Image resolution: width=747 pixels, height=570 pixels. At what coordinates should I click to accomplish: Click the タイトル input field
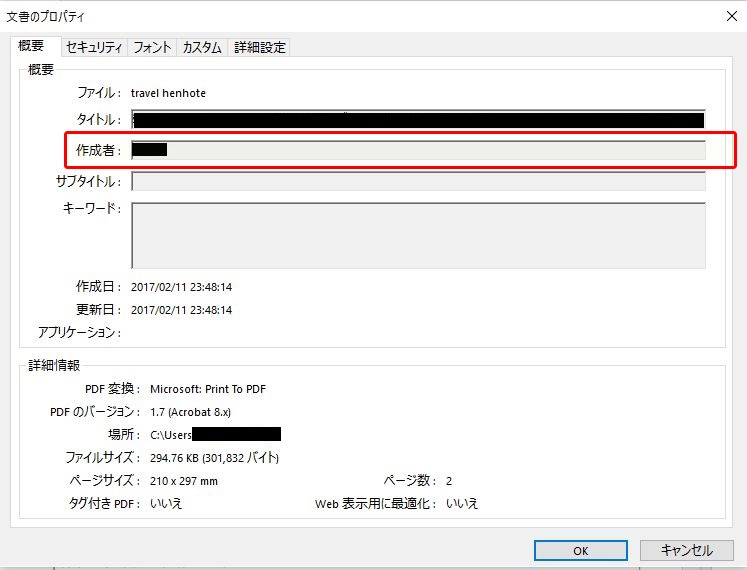418,120
